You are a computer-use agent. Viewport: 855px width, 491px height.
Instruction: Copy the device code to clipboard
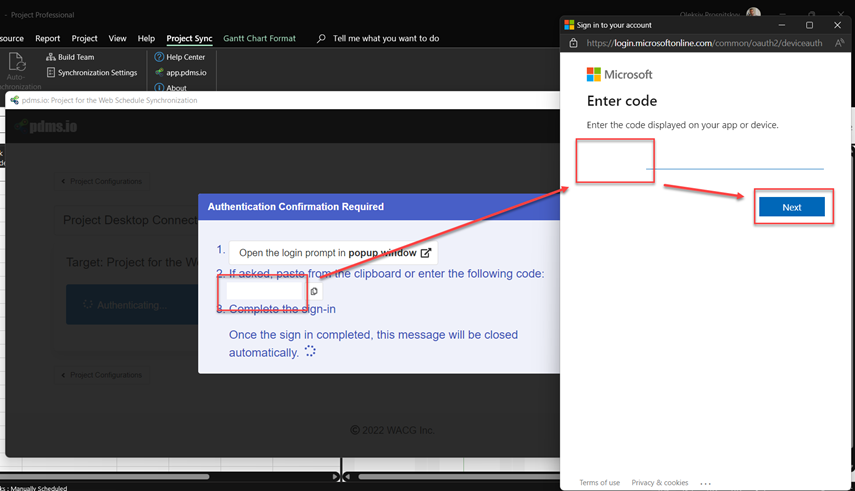[x=314, y=291]
